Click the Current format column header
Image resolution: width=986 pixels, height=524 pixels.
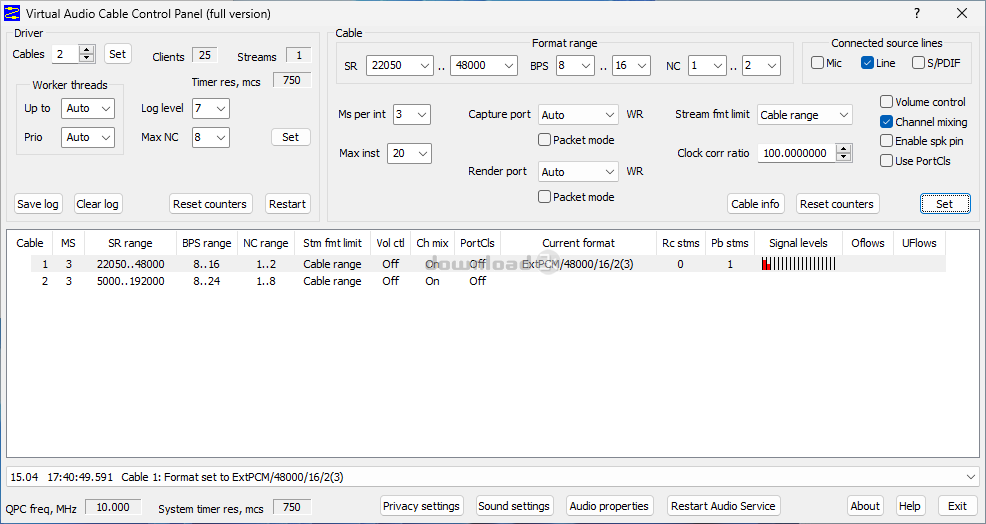tap(579, 243)
